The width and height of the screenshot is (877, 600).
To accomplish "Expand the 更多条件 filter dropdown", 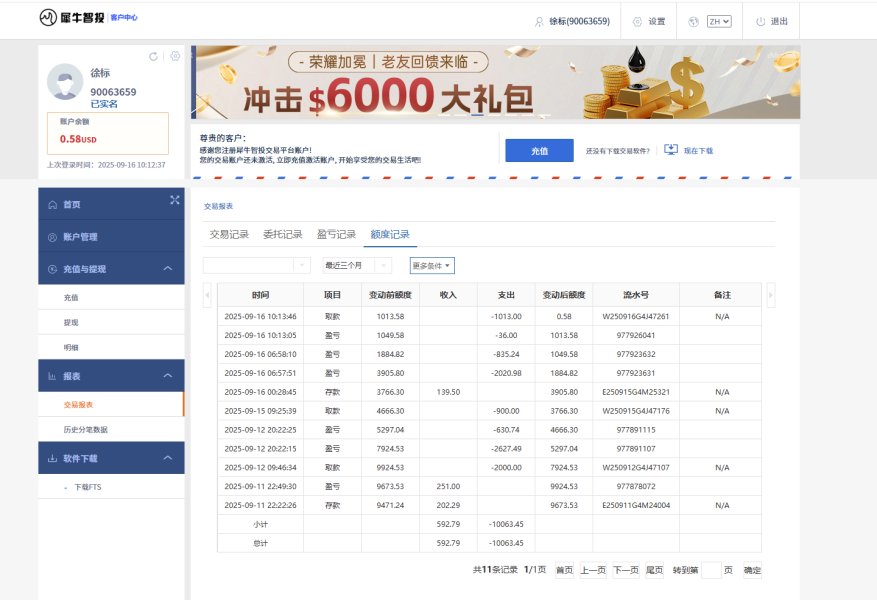I will coord(432,266).
